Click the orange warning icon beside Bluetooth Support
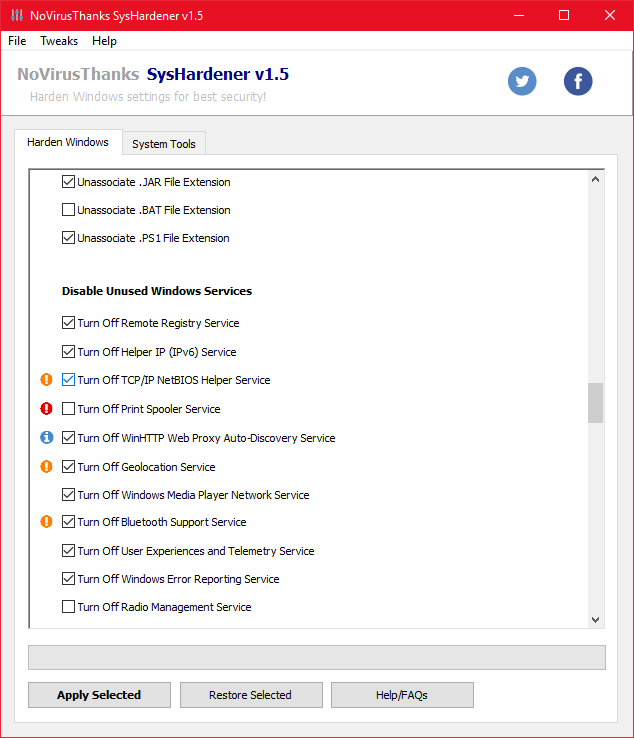This screenshot has width=634, height=738. [46, 522]
